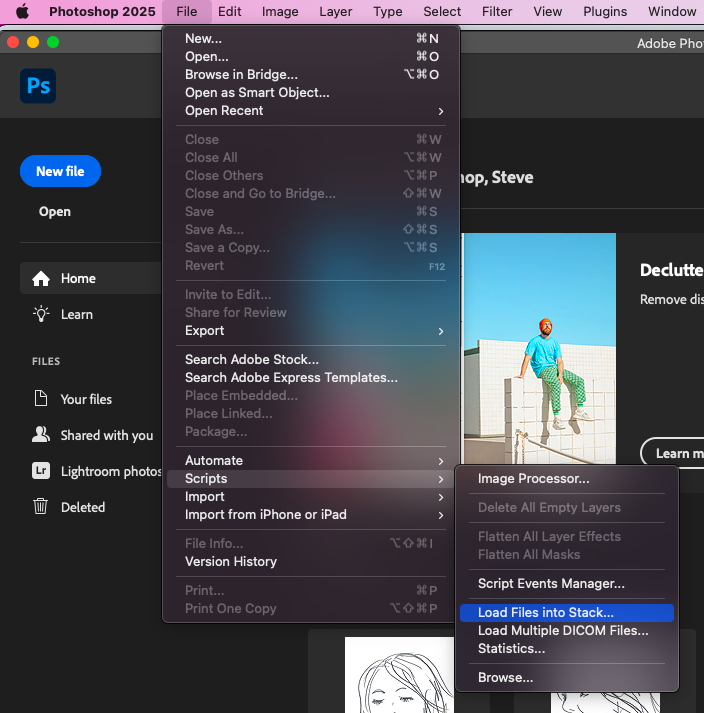Image resolution: width=704 pixels, height=713 pixels.
Task: Open the Apple menu icon
Action: point(22,12)
